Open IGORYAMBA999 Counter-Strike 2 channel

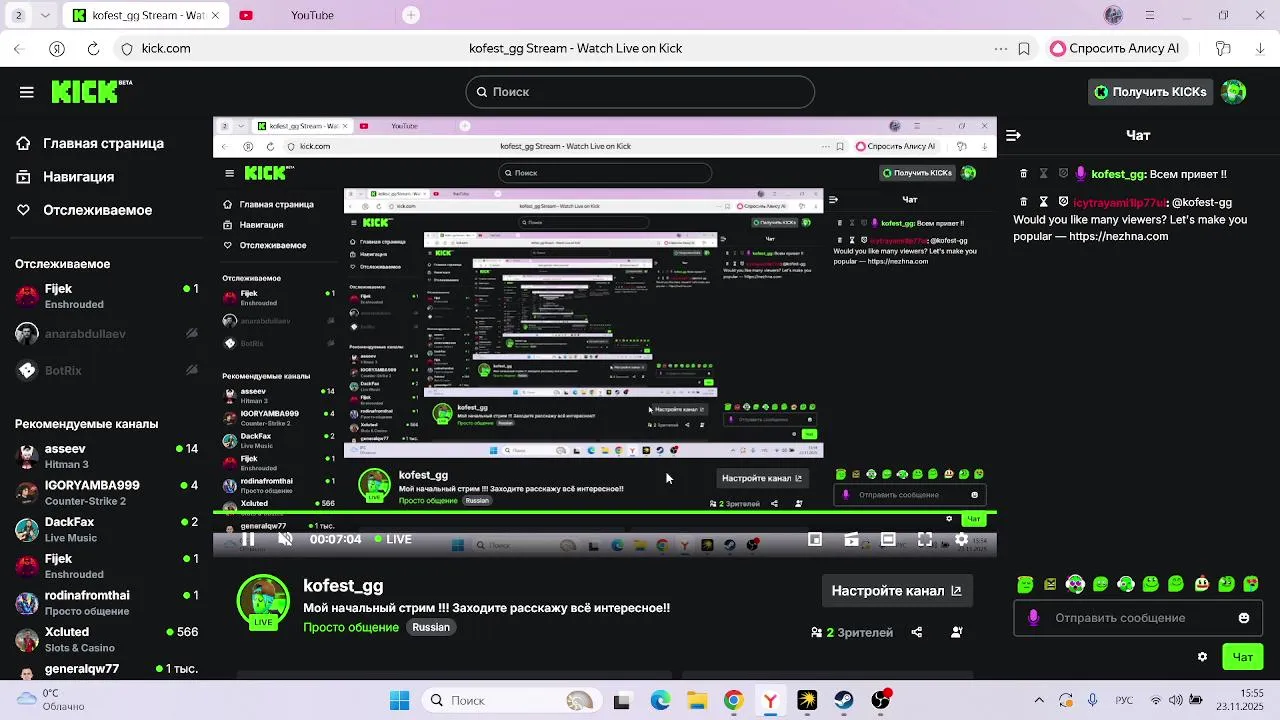107,493
